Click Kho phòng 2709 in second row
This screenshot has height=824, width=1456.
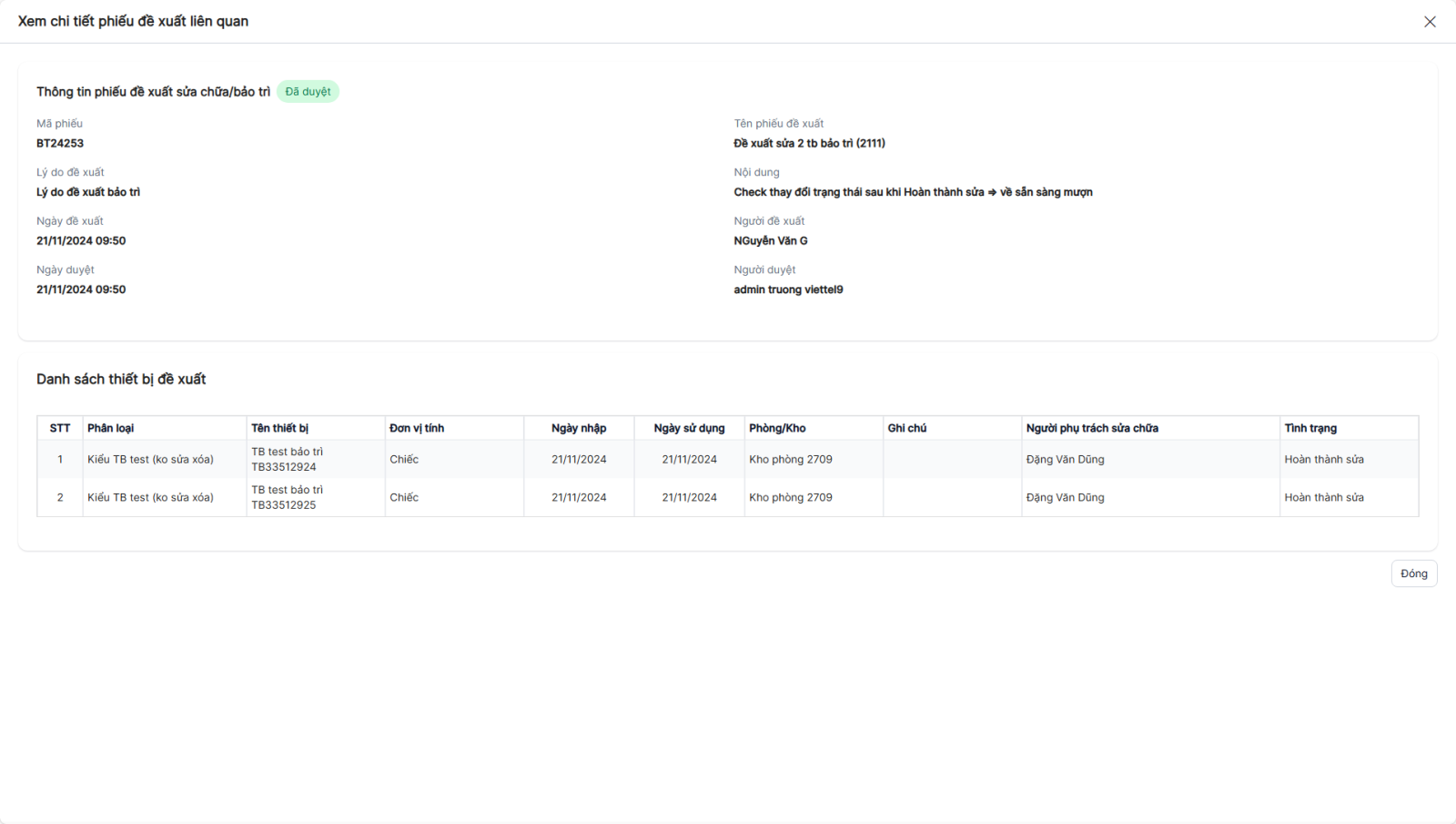[791, 498]
